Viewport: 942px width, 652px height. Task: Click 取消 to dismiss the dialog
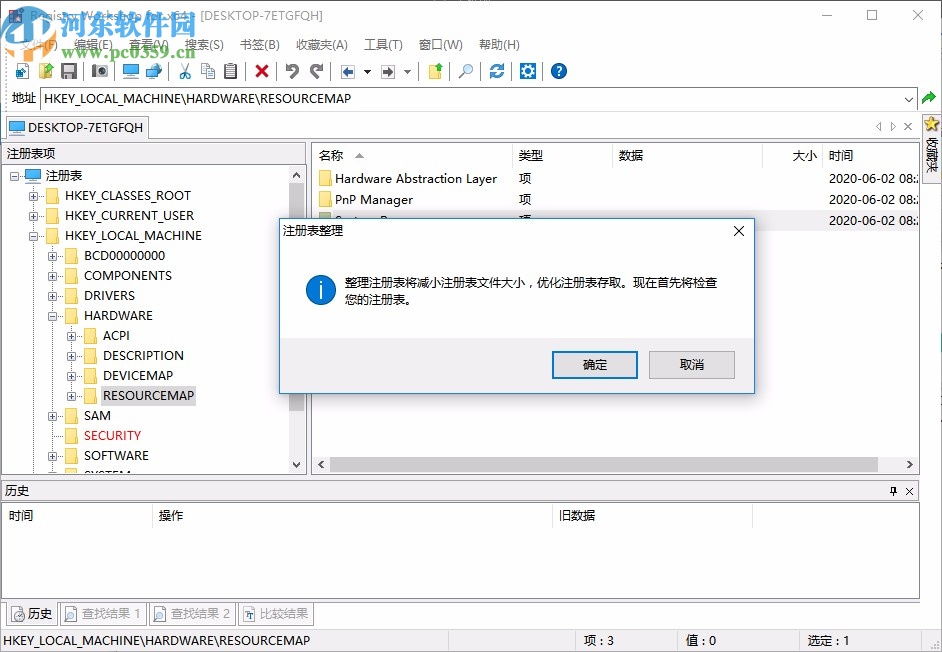point(692,365)
